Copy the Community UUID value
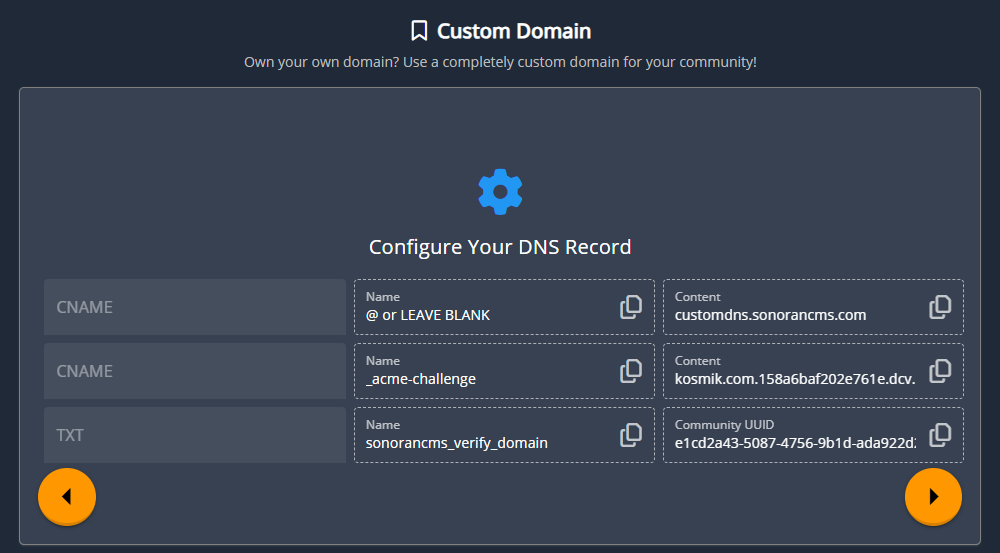 [x=940, y=435]
